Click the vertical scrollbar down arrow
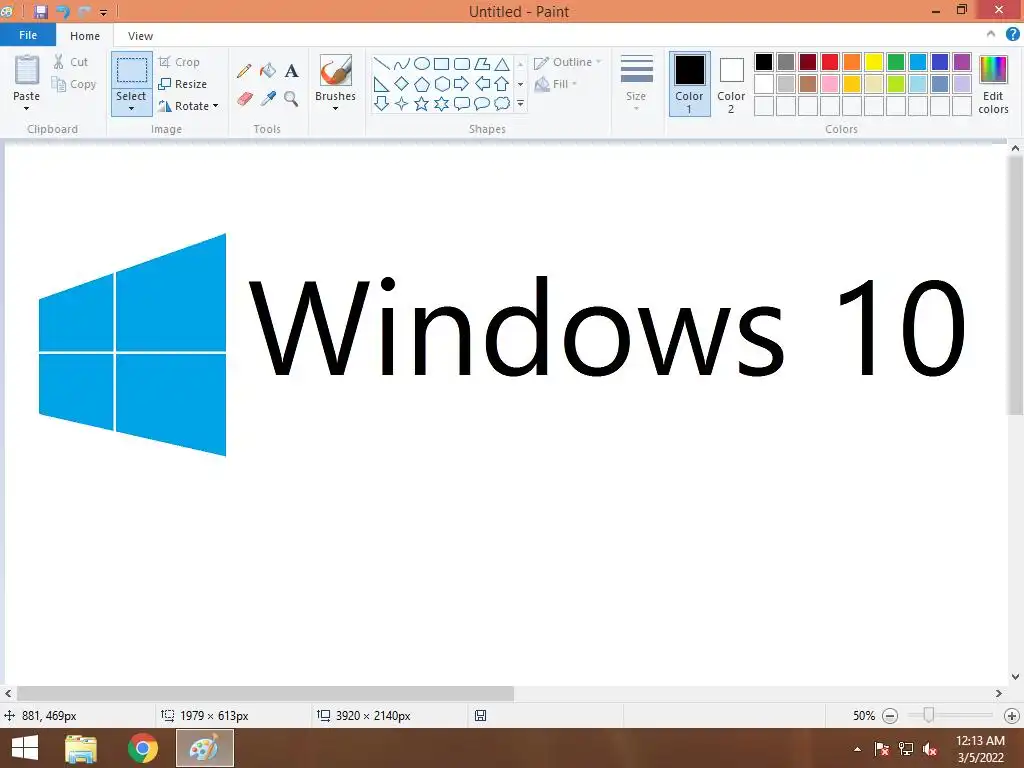 1016,677
